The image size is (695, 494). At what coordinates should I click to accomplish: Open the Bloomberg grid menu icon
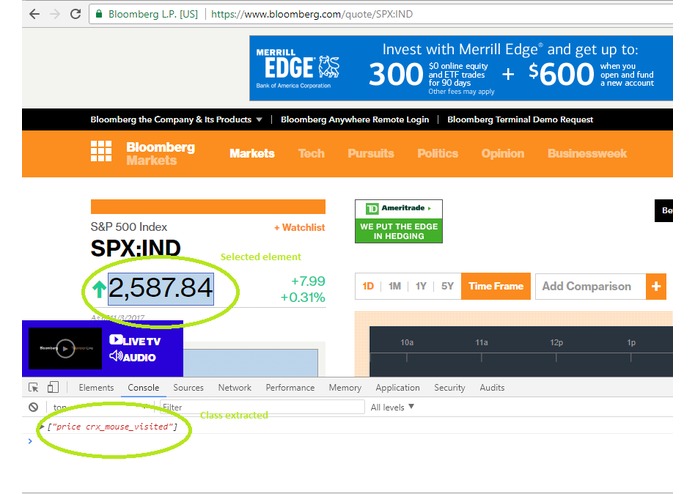click(x=101, y=152)
